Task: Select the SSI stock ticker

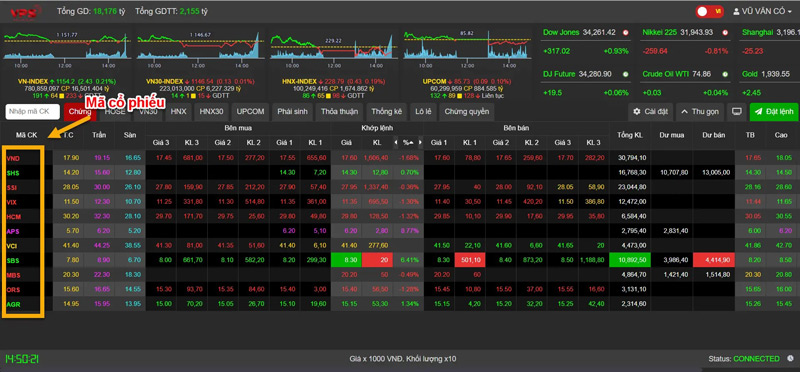Action: pyautogui.click(x=12, y=188)
